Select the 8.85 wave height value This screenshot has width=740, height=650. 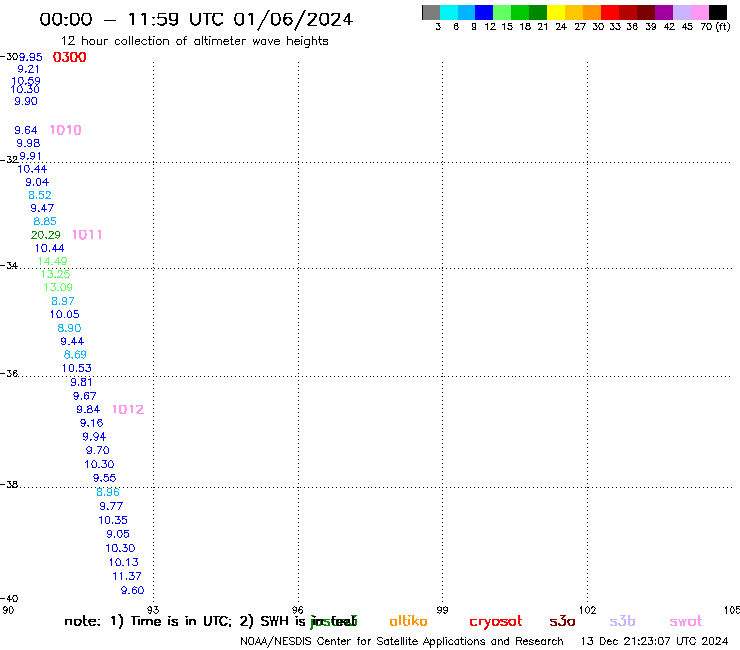pos(45,221)
